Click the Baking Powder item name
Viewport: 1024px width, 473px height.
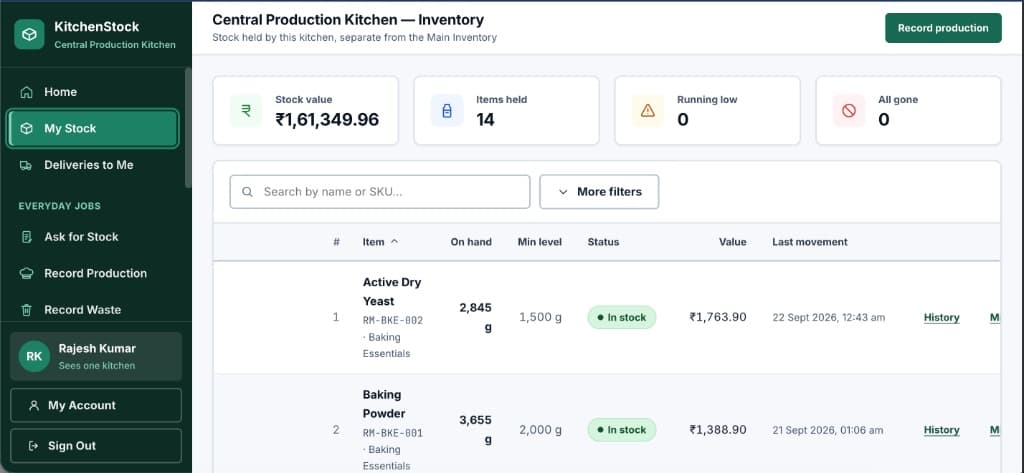point(384,404)
